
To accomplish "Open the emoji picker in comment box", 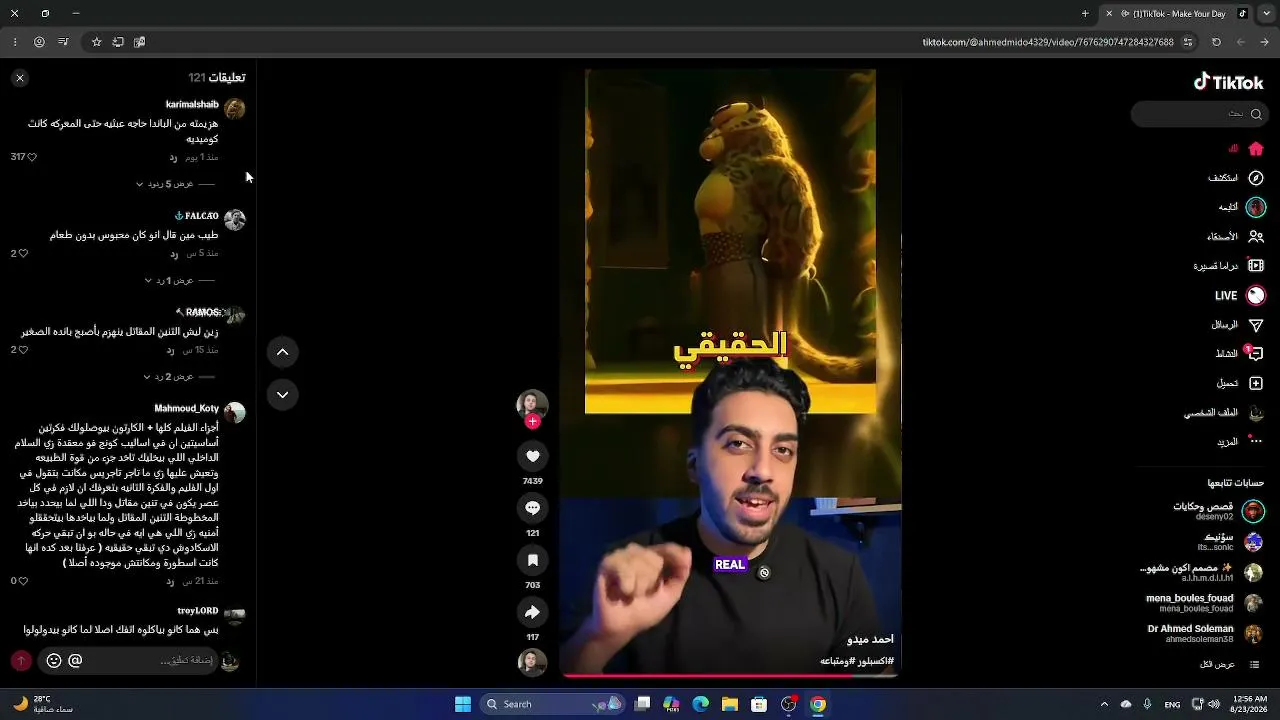I will click(54, 661).
